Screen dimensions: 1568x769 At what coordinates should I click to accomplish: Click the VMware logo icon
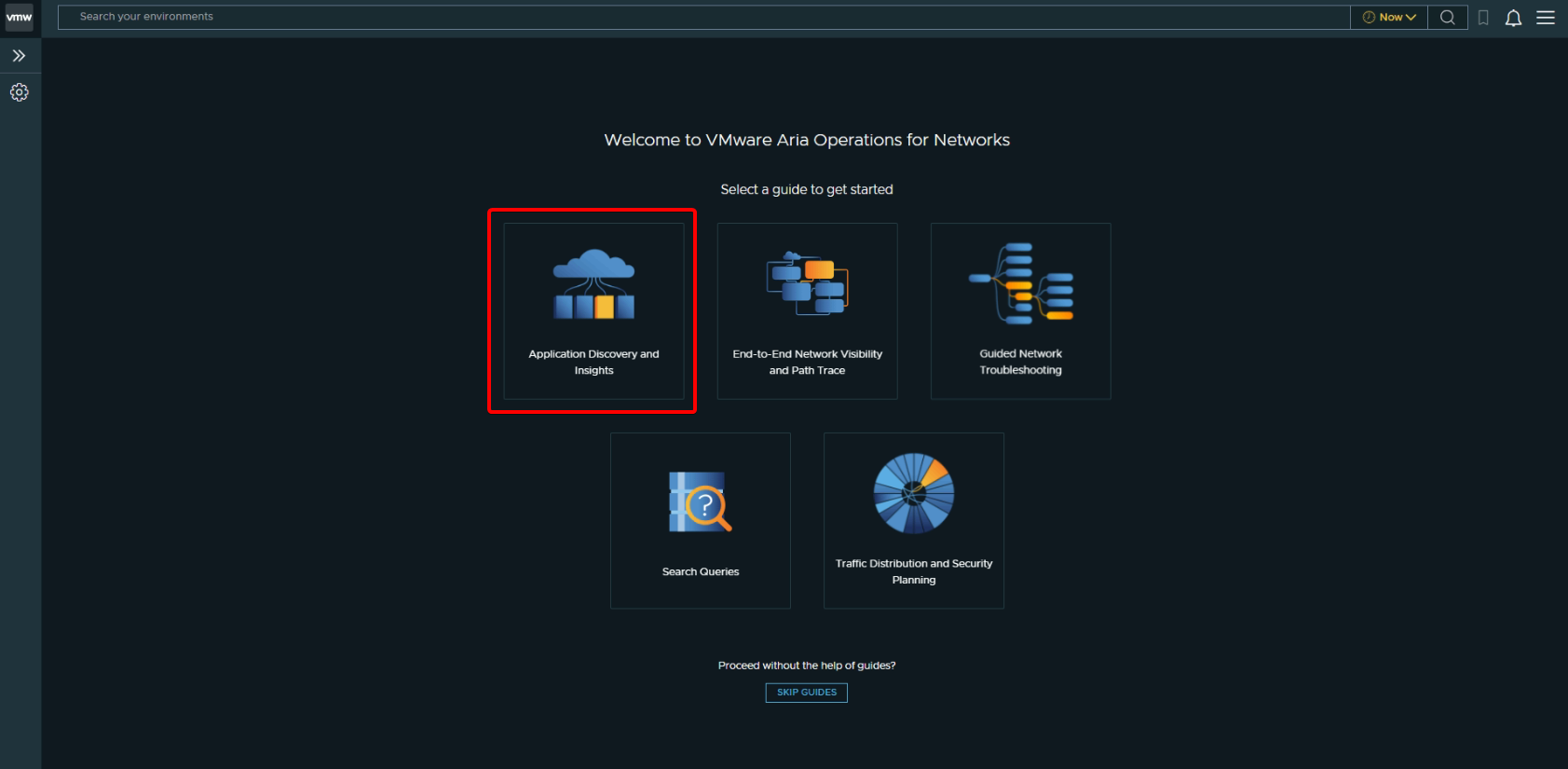(x=19, y=17)
